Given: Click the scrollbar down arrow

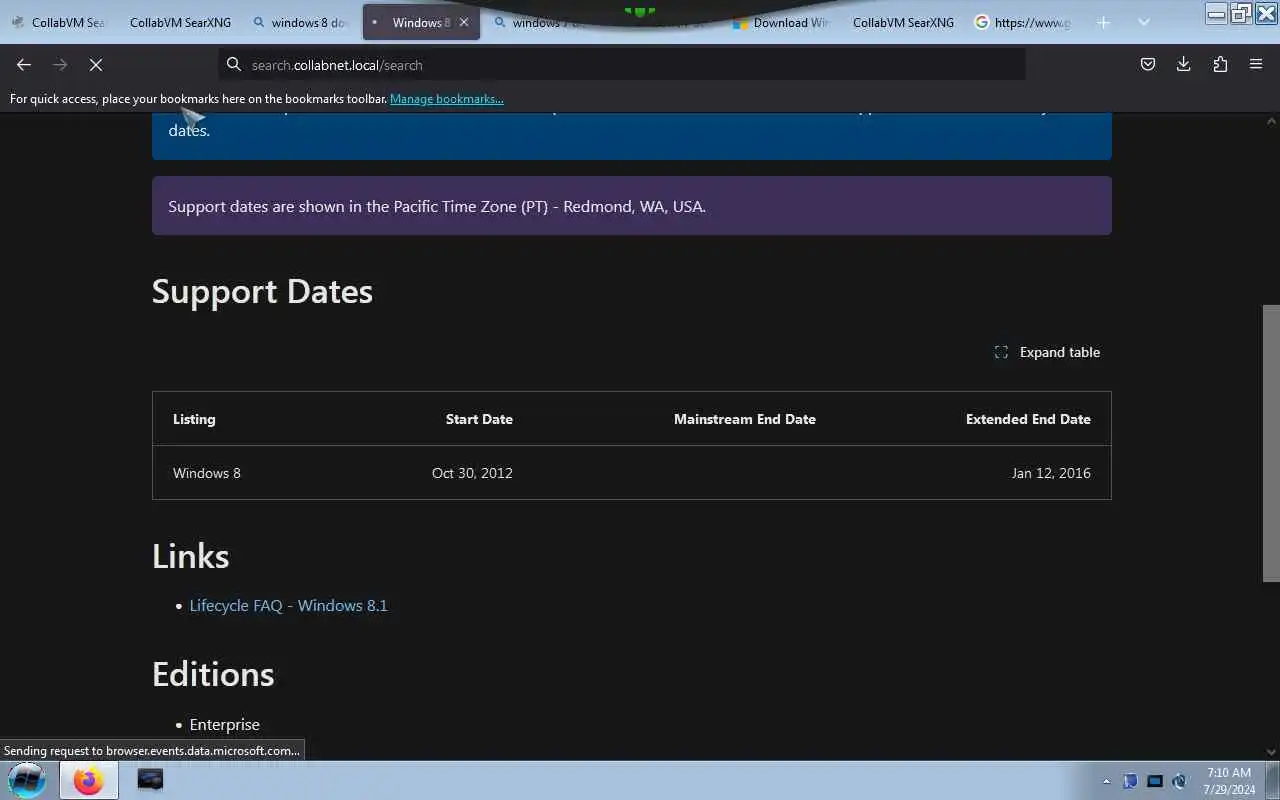Looking at the screenshot, I should 1271,752.
